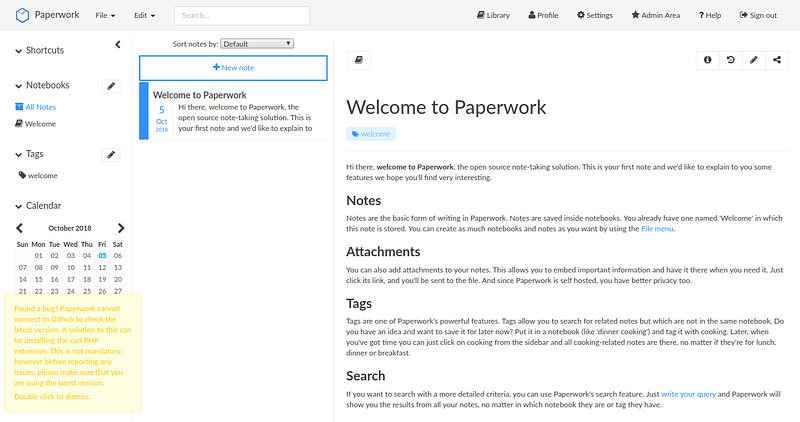The height and width of the screenshot is (422, 800).
Task: Sign out of Paperwork
Action: tap(758, 15)
